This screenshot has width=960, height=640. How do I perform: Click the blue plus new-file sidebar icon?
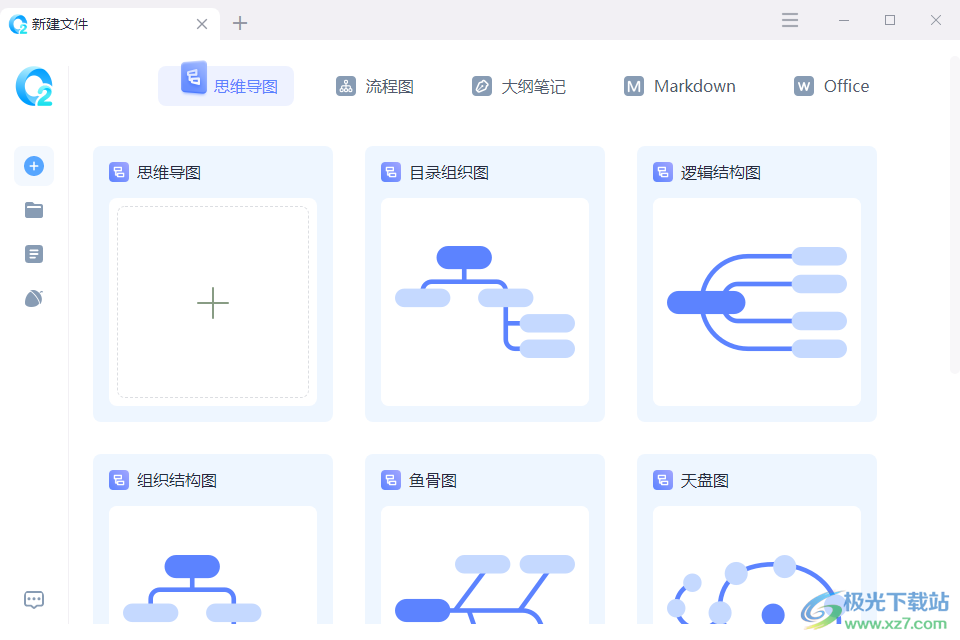pyautogui.click(x=34, y=166)
